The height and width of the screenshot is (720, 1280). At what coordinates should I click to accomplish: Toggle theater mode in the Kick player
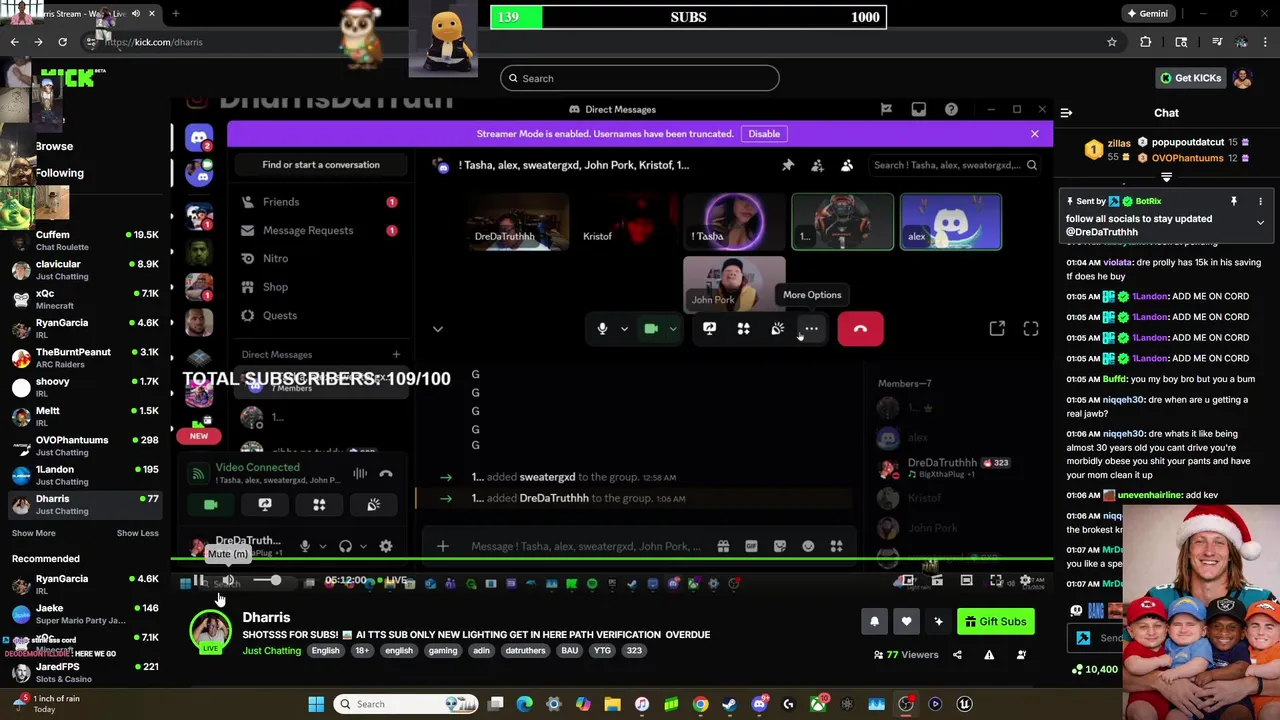tap(966, 580)
